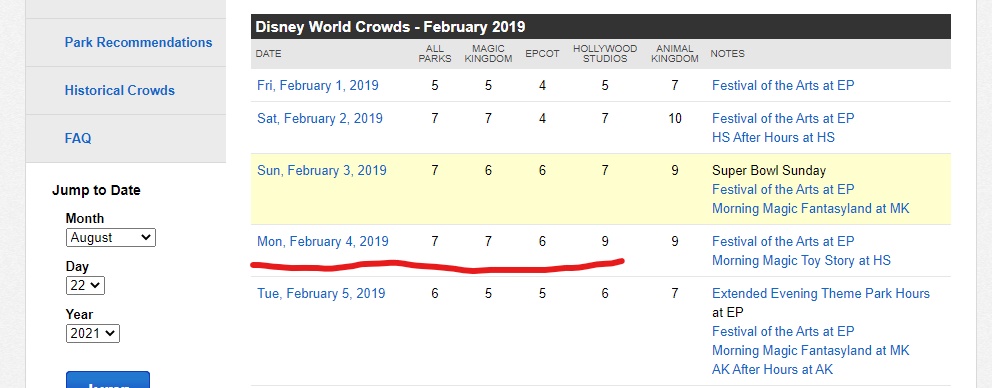Click Morning Magic Toy Story at HS link
992x388 pixels.
(801, 260)
